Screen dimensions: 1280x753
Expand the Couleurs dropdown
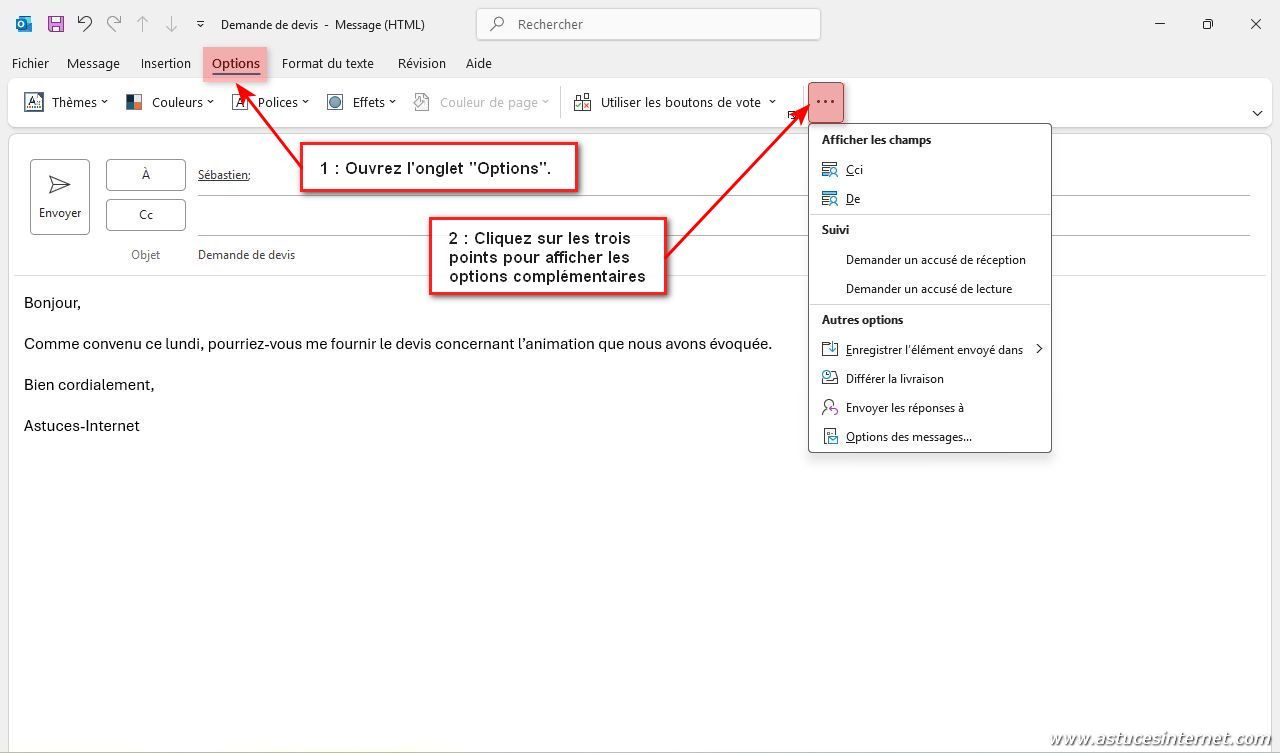tap(169, 102)
